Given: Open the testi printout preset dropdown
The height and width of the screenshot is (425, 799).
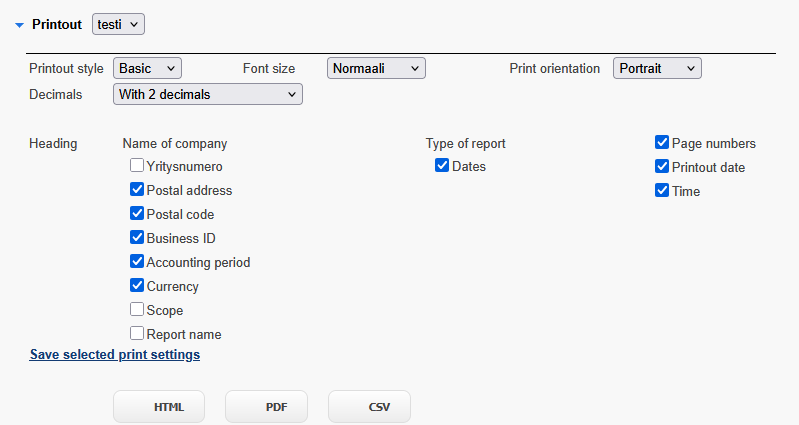Looking at the screenshot, I should [118, 24].
